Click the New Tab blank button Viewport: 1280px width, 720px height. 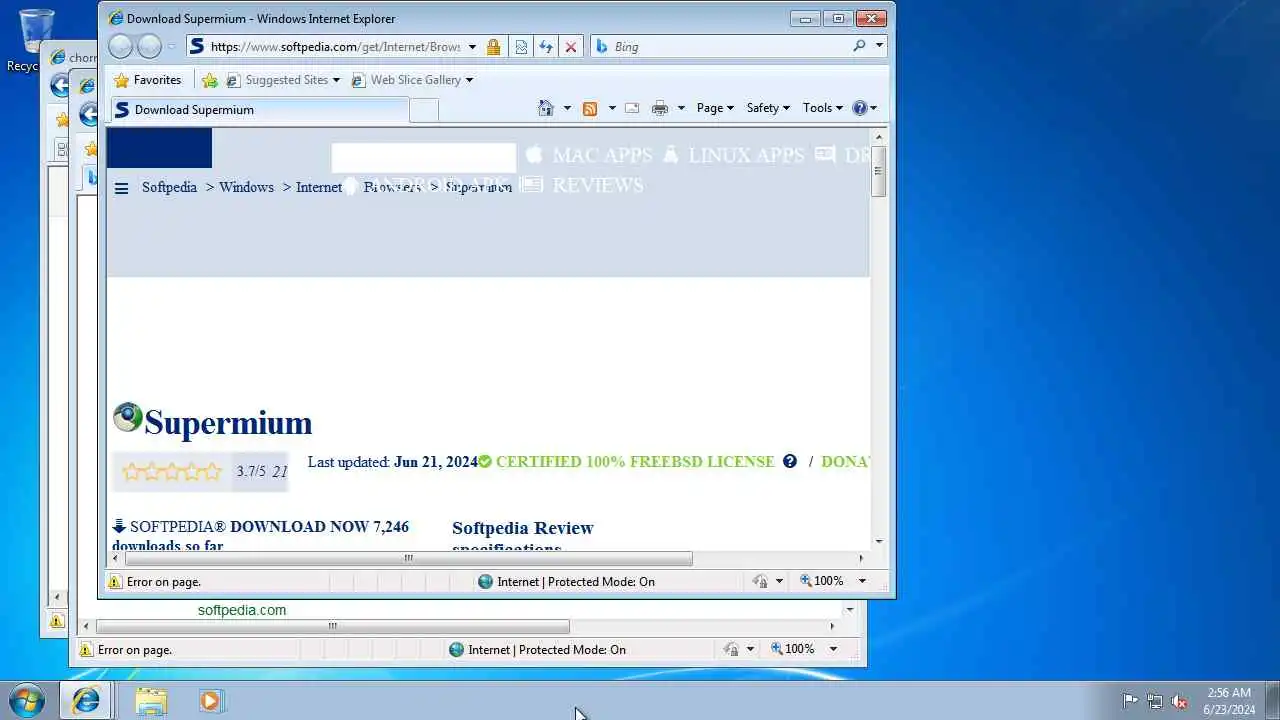[424, 111]
